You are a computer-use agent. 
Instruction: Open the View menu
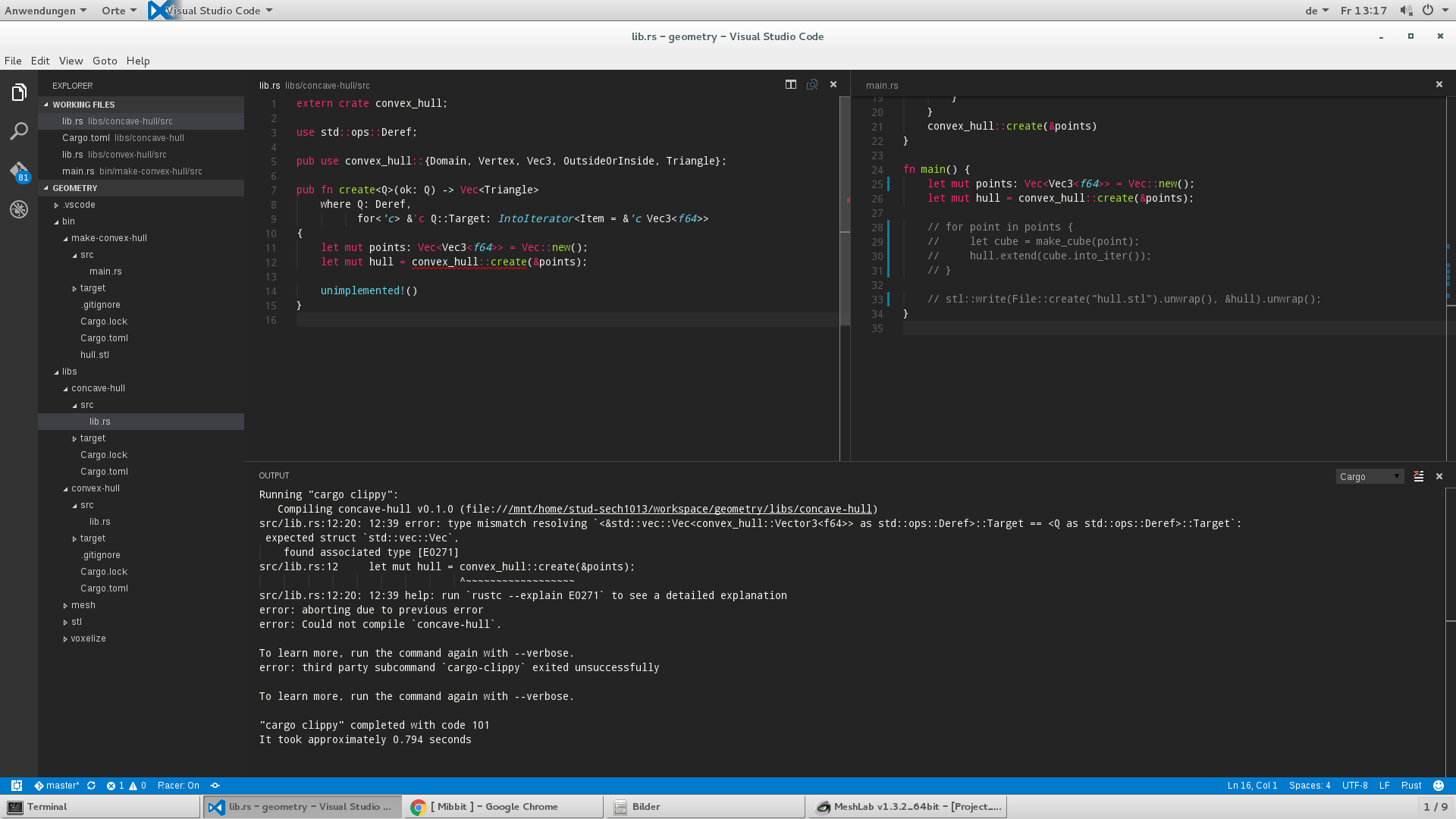(x=71, y=61)
